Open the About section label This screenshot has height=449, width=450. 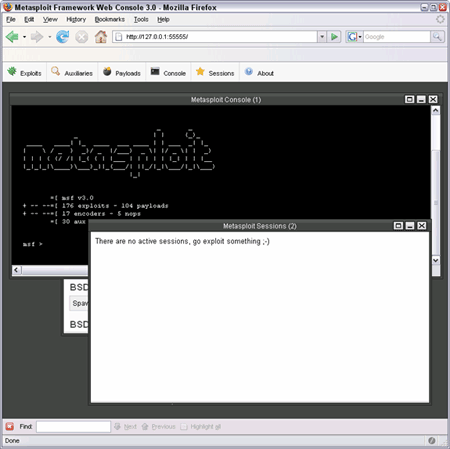[265, 73]
